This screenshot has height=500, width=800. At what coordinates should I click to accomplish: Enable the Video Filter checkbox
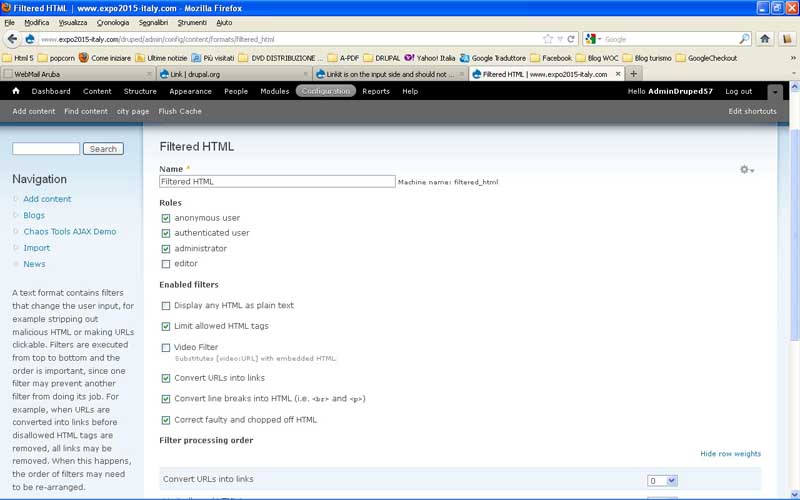[x=166, y=348]
